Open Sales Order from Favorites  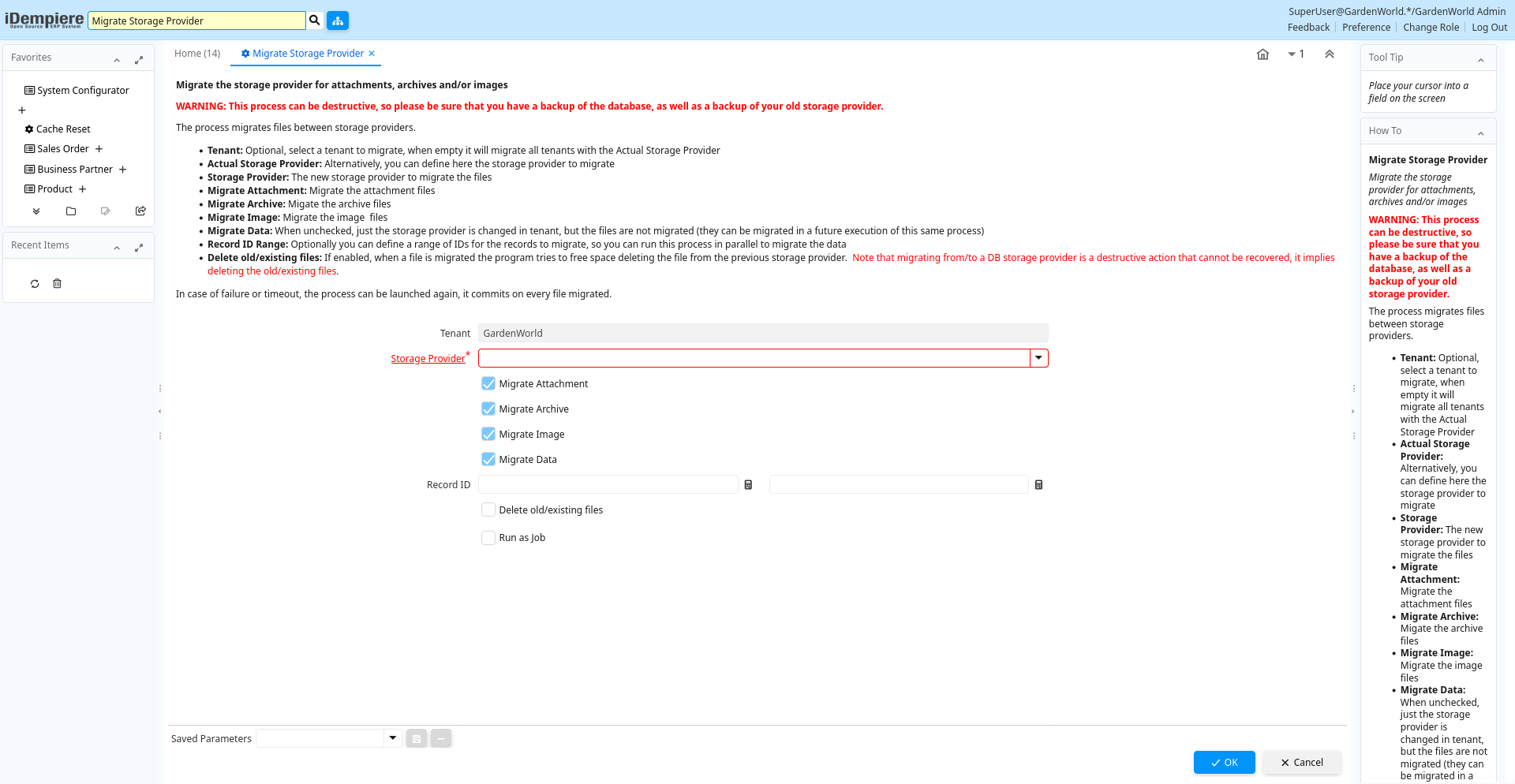coord(62,149)
